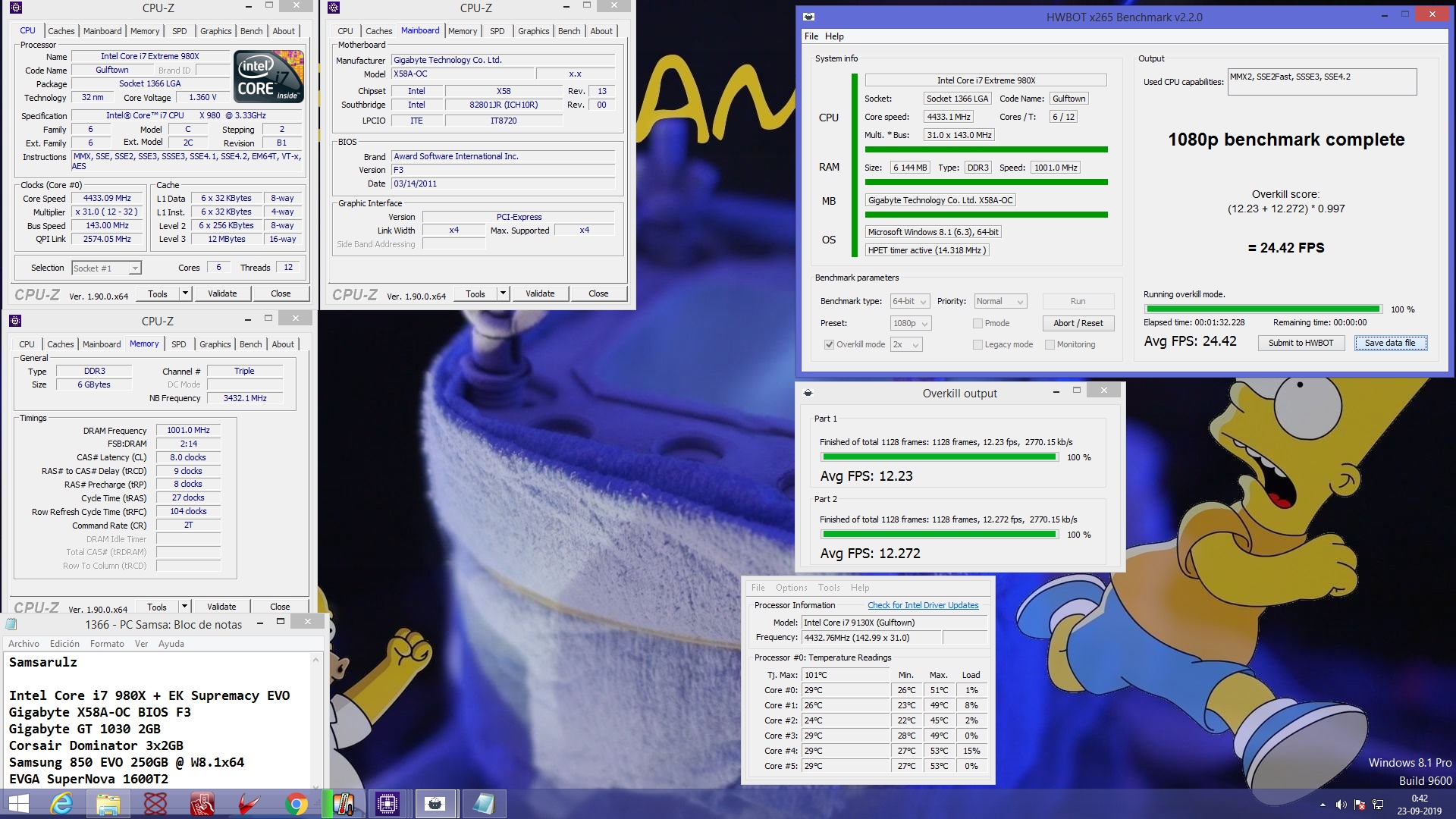Open the red atom-shaped taskbar app
Screen dimensions: 1456x819
[x=155, y=804]
